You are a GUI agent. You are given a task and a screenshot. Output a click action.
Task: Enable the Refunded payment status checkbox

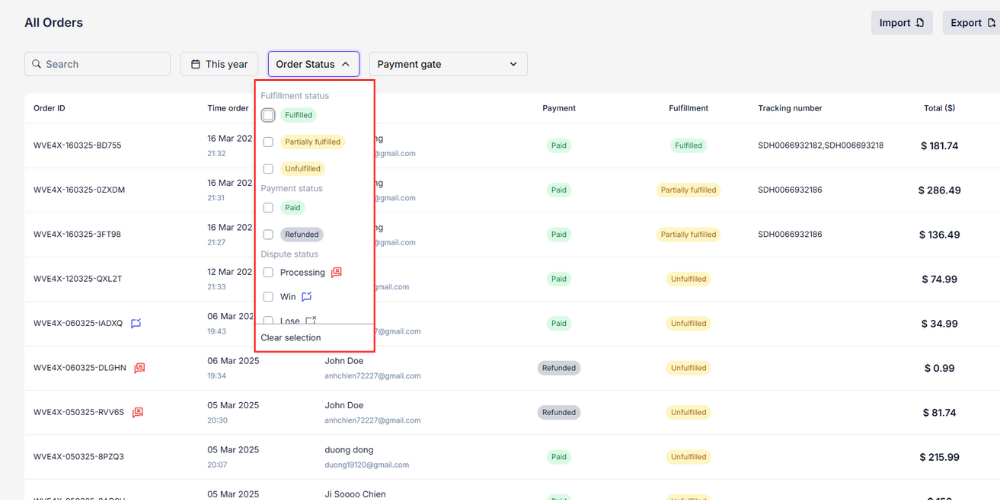coord(268,235)
